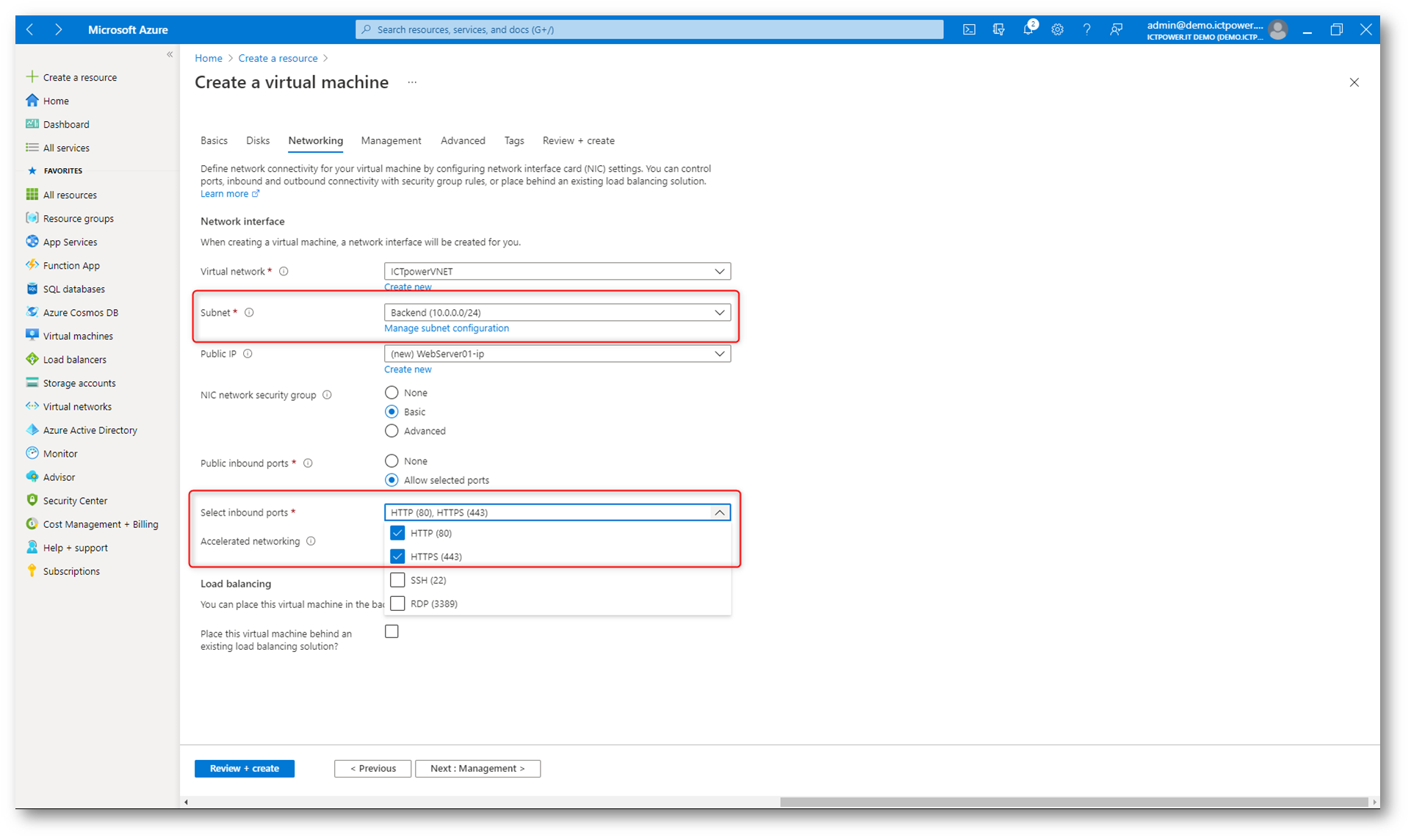
Task: Open the Cloud Shell icon in top bar
Action: click(x=969, y=29)
